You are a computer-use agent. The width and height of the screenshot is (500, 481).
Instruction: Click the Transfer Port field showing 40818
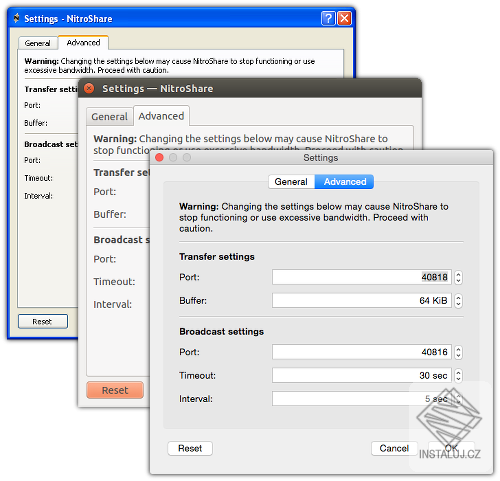pos(362,277)
